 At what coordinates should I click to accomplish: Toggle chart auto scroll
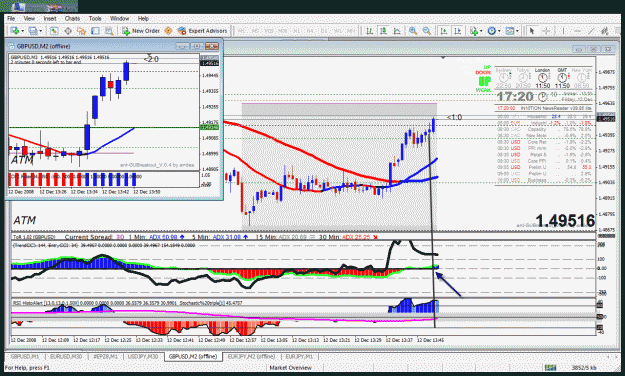coord(444,31)
